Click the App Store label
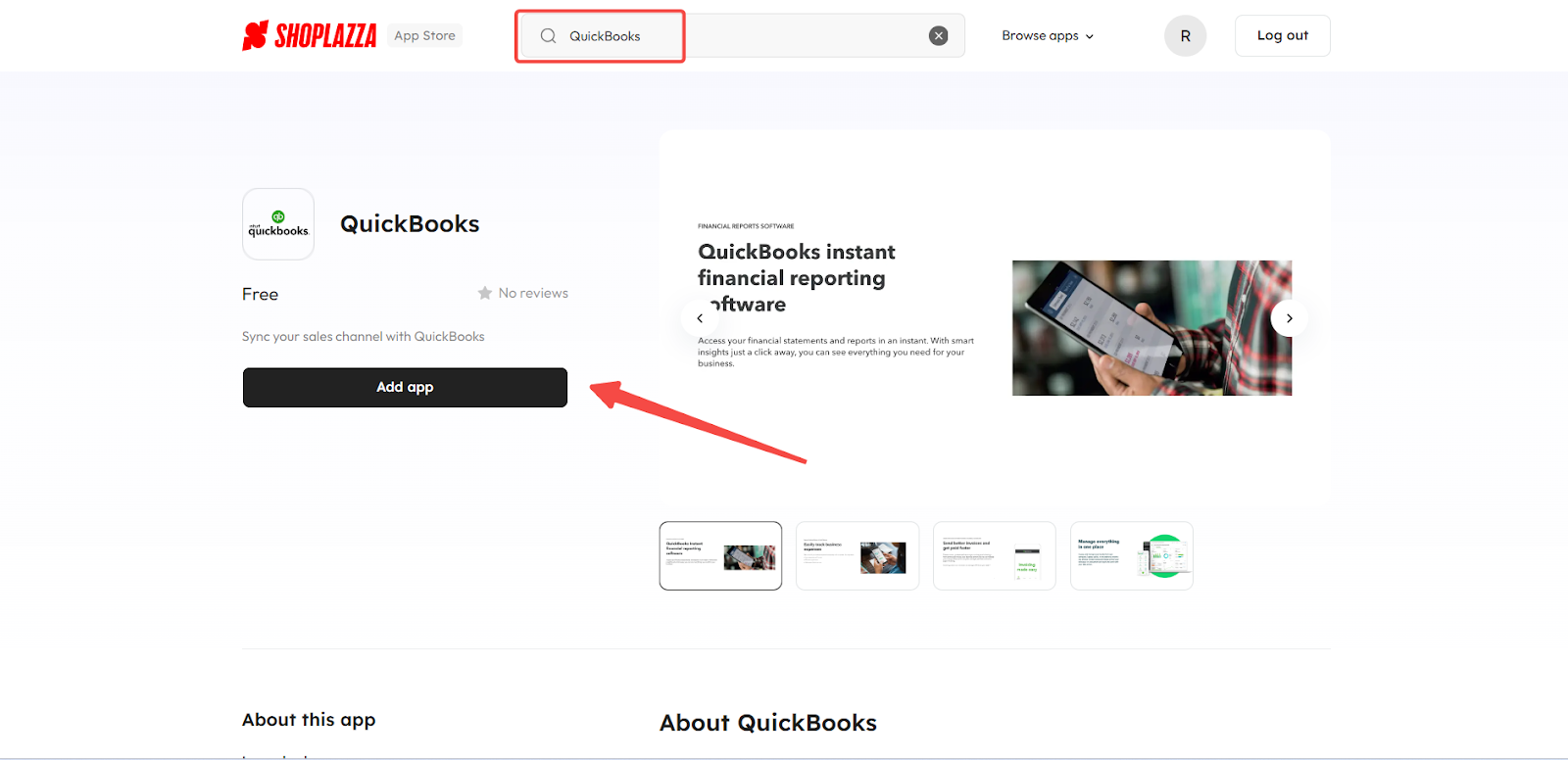 coord(425,36)
